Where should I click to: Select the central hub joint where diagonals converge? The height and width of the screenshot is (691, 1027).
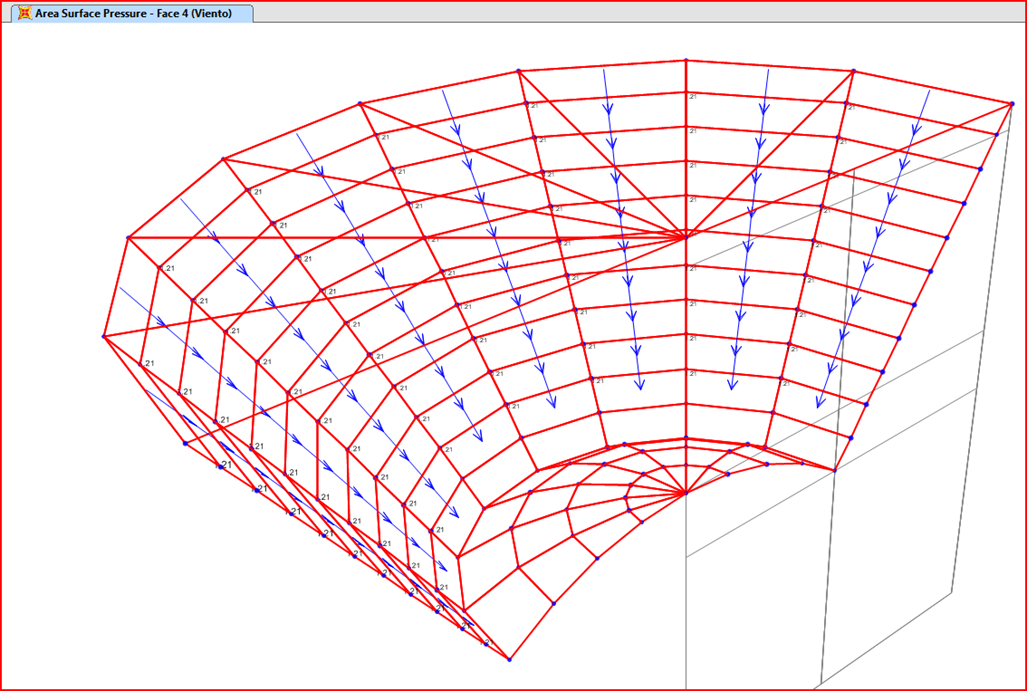pyautogui.click(x=686, y=237)
